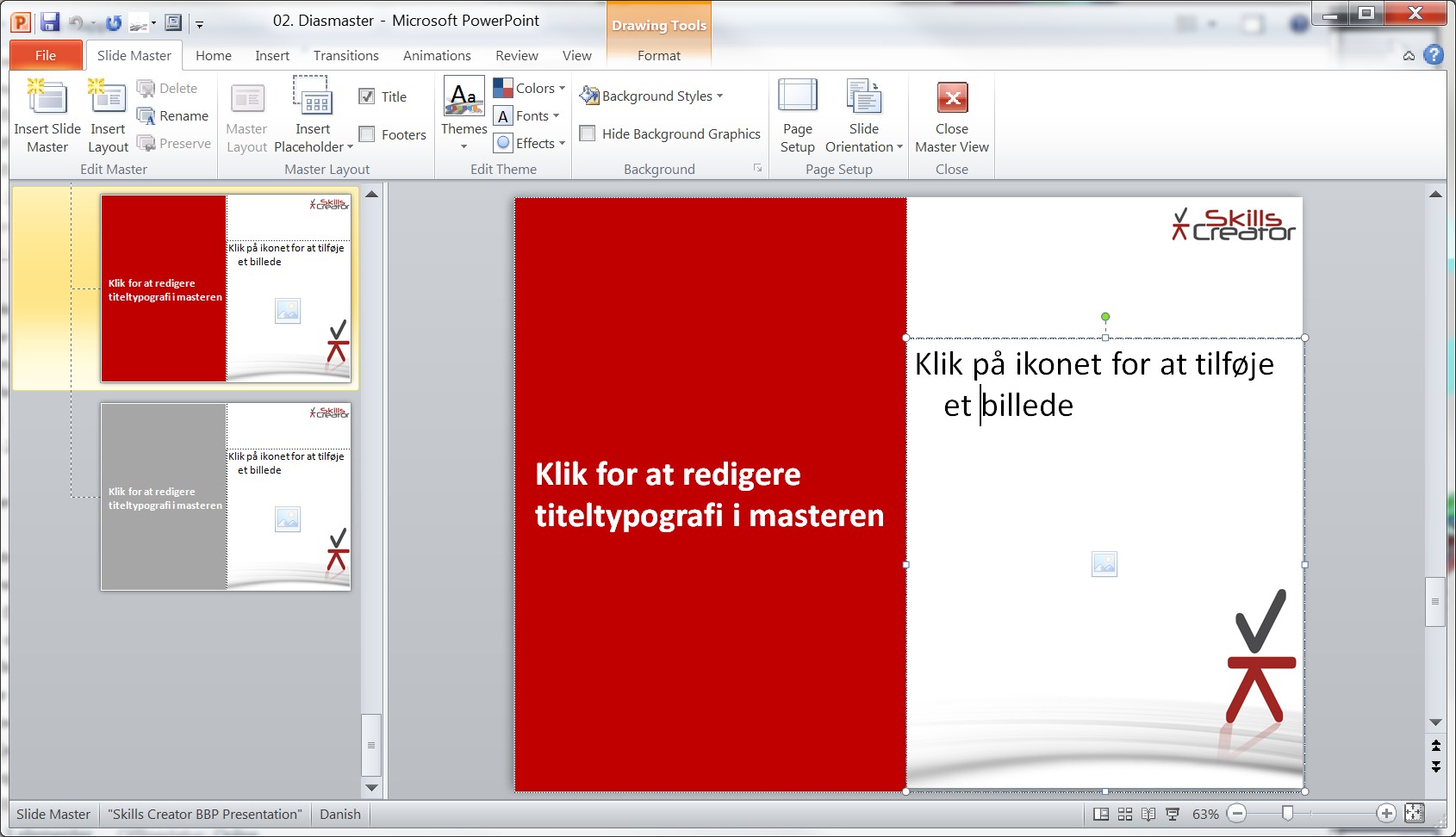Open PowerPoint Help question mark icon
Screen dimensions: 1456x837
1434,55
